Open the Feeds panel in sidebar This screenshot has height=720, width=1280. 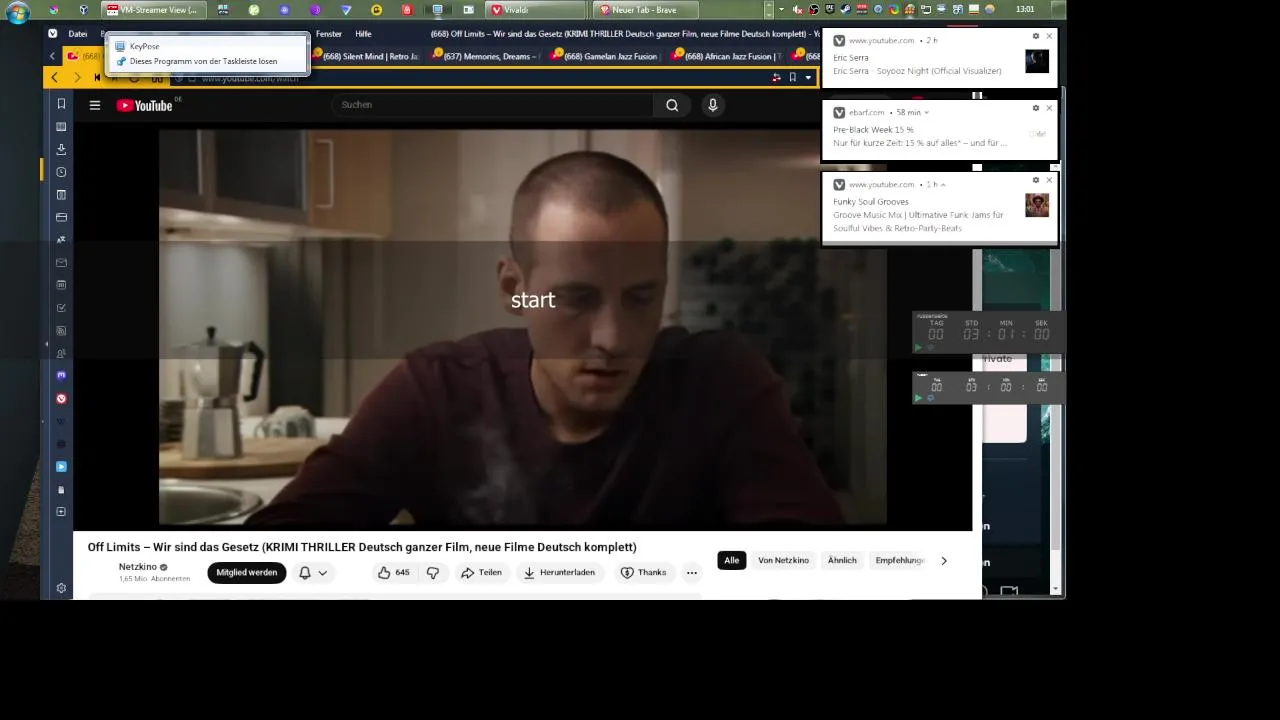[x=61, y=330]
